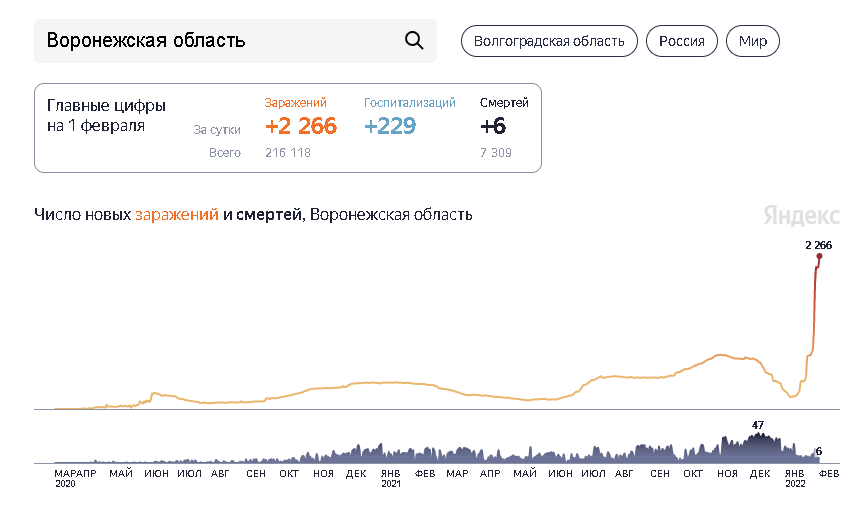Click the +6 daily deaths figure
The height and width of the screenshot is (510, 857).
[x=493, y=126]
